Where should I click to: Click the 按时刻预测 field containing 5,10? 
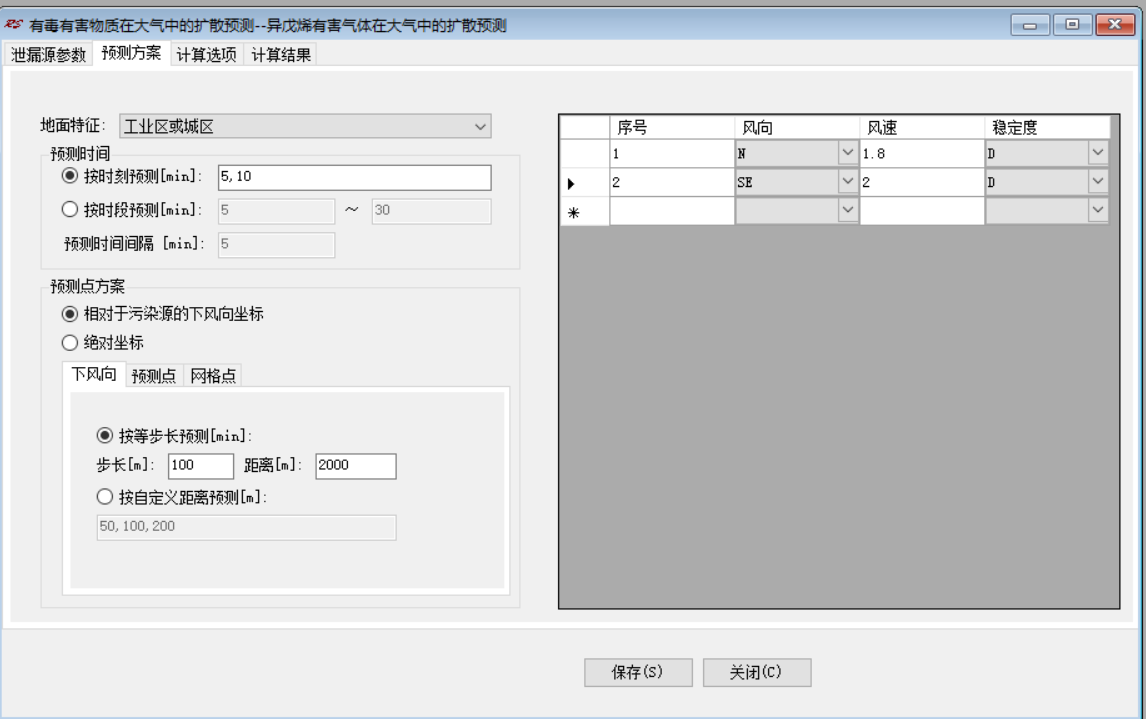pos(354,177)
